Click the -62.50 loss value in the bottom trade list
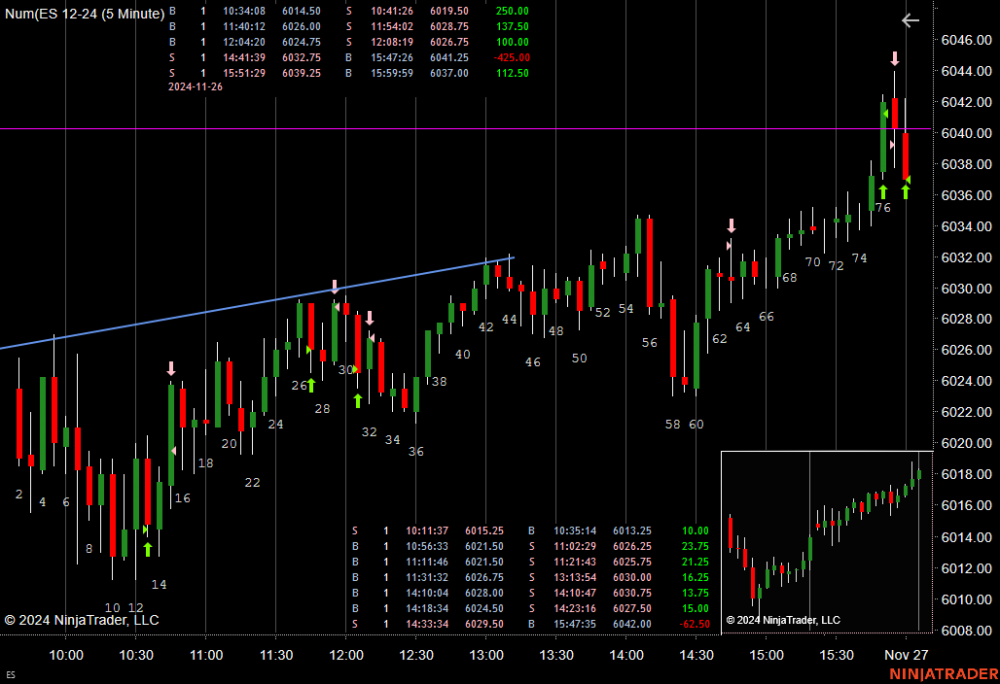Screen dimensions: 1000x684 [695, 624]
